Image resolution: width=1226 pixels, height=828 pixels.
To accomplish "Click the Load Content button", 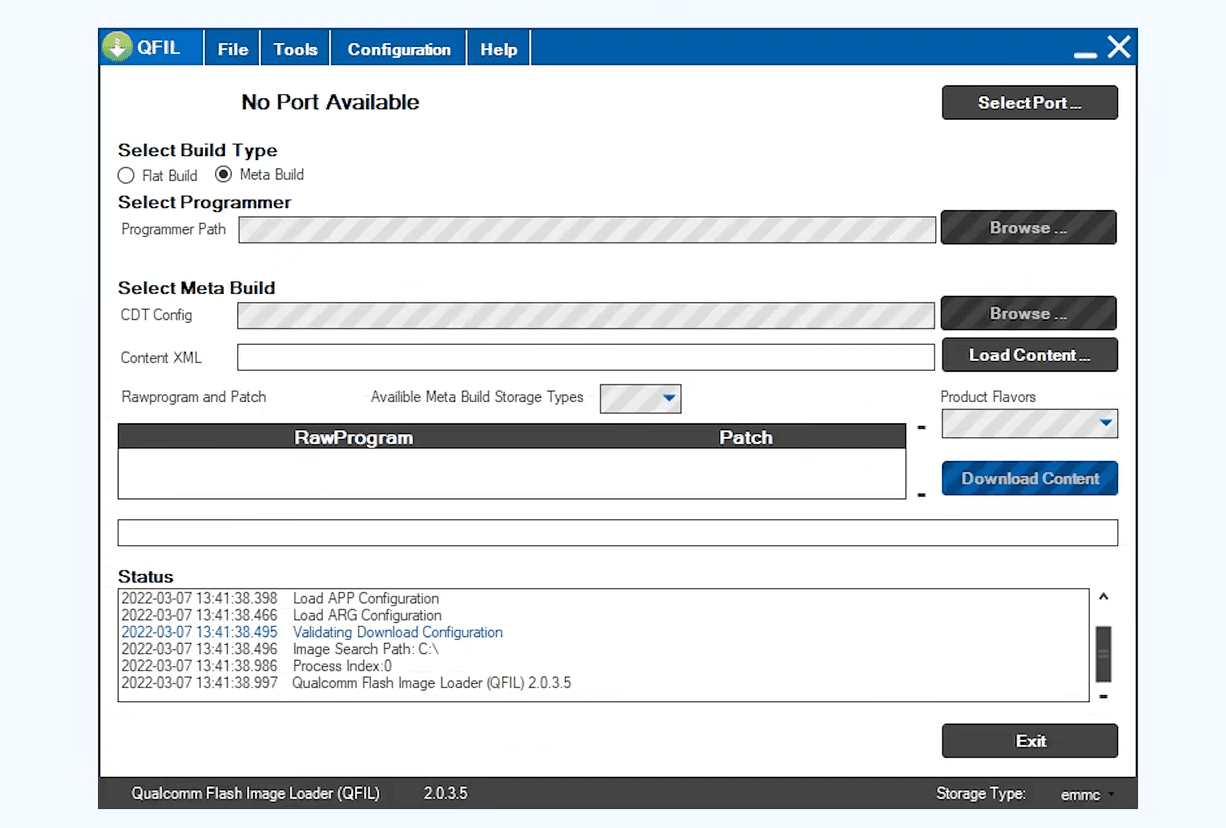I will [1029, 355].
